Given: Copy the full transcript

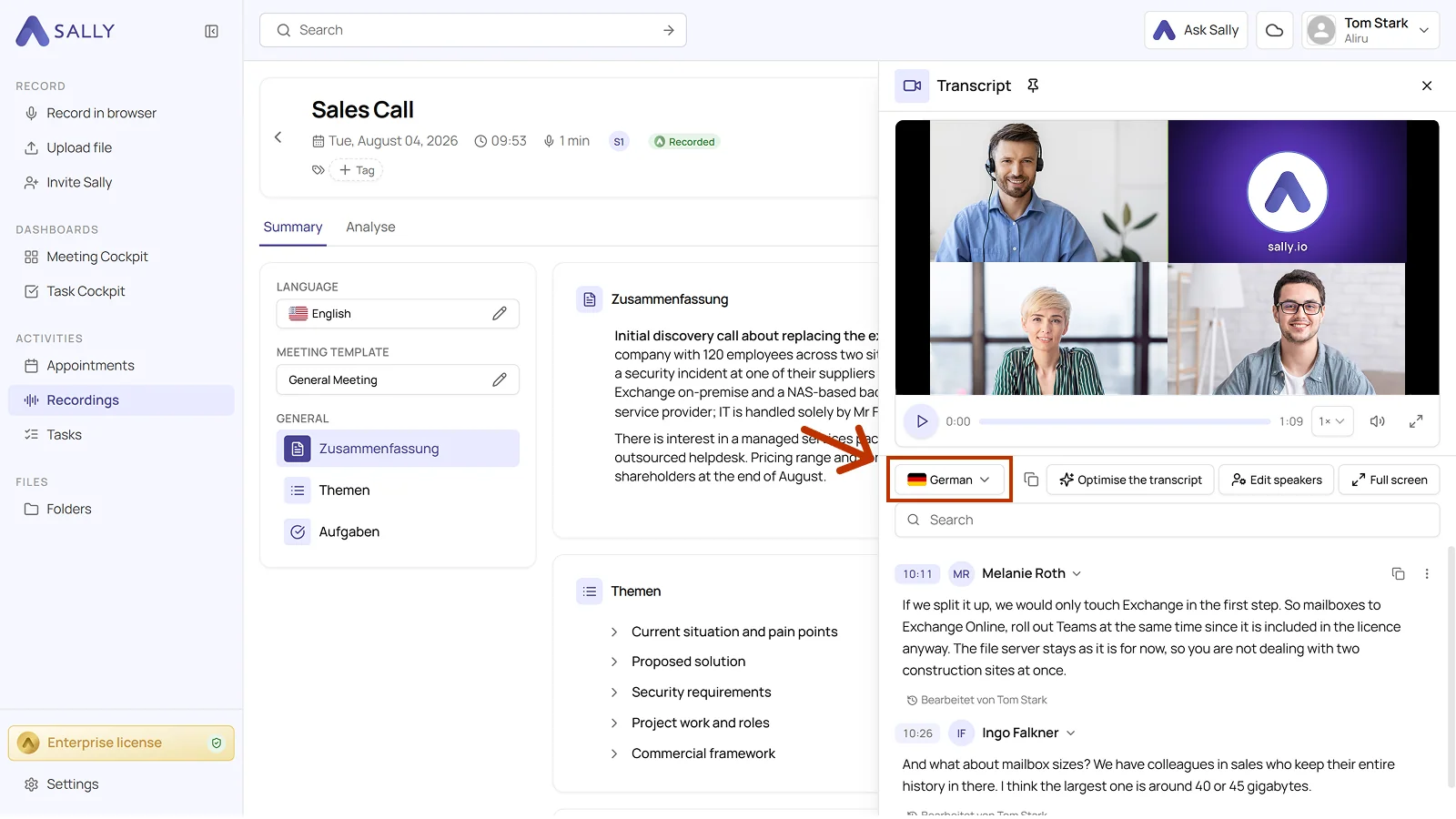Looking at the screenshot, I should [1031, 480].
